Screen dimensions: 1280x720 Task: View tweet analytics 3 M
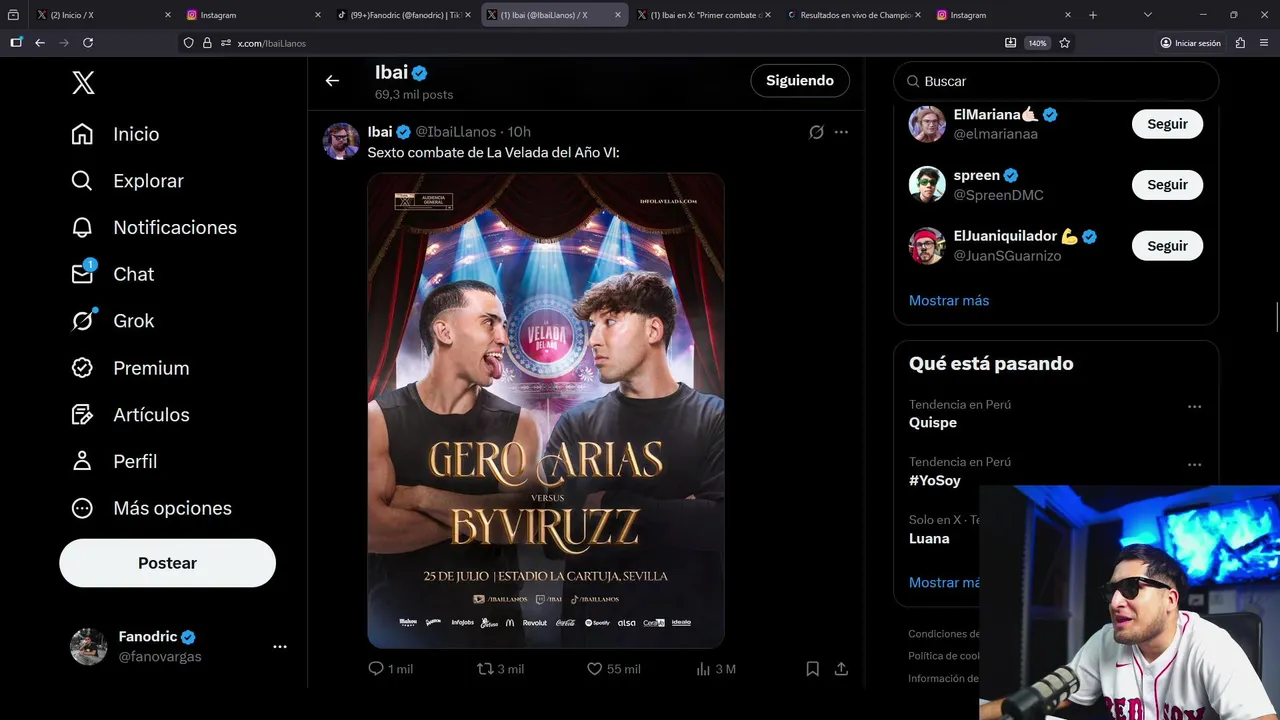(x=716, y=668)
